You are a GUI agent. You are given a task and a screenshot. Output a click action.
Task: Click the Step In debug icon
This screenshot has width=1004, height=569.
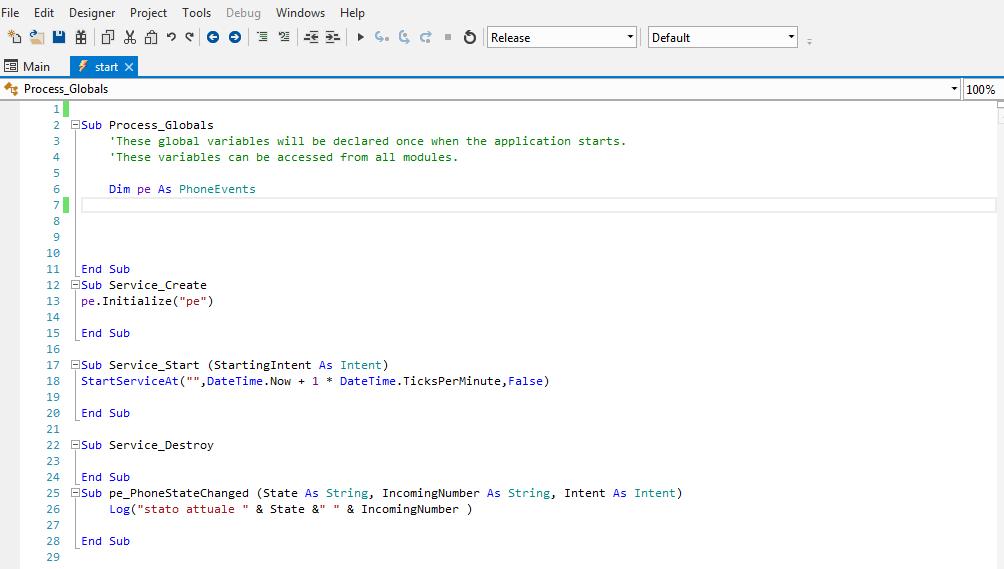[382, 37]
